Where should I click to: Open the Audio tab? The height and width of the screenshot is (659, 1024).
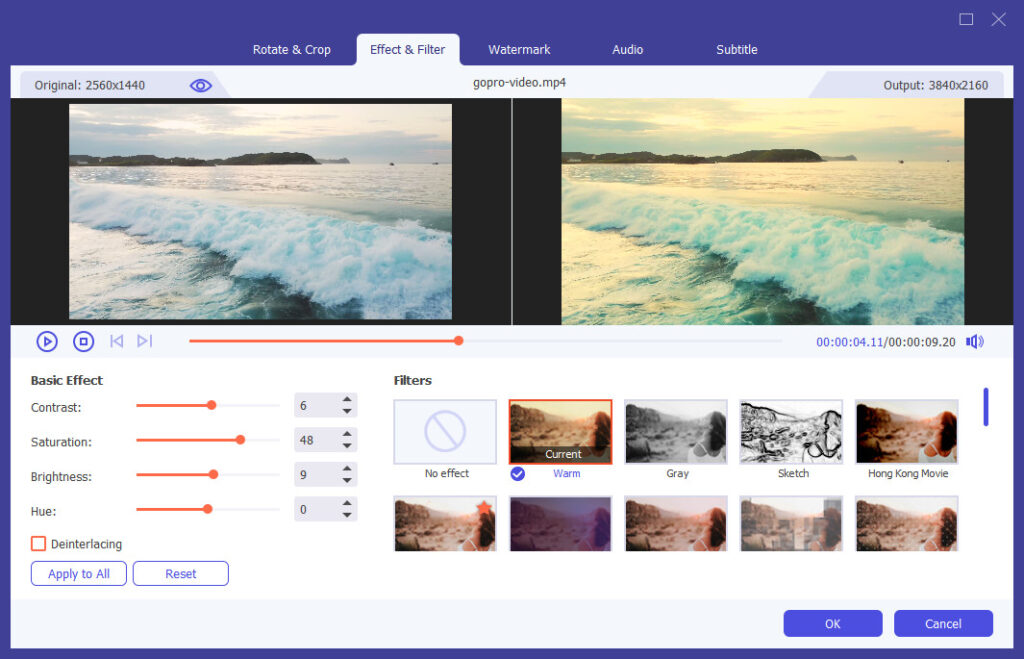(x=627, y=49)
